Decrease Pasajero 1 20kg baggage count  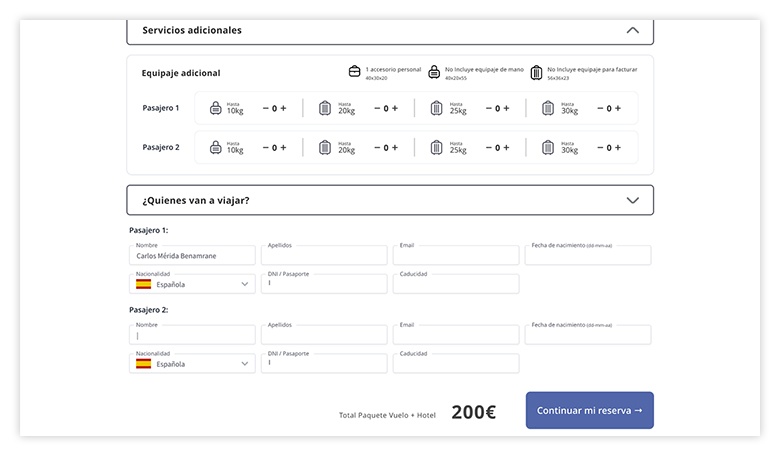click(x=377, y=108)
